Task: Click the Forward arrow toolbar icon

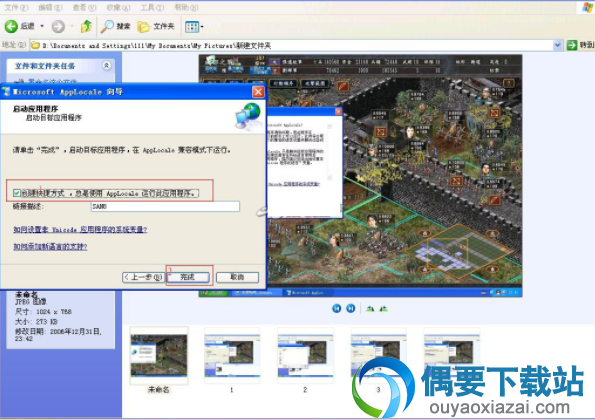Action: [58, 26]
